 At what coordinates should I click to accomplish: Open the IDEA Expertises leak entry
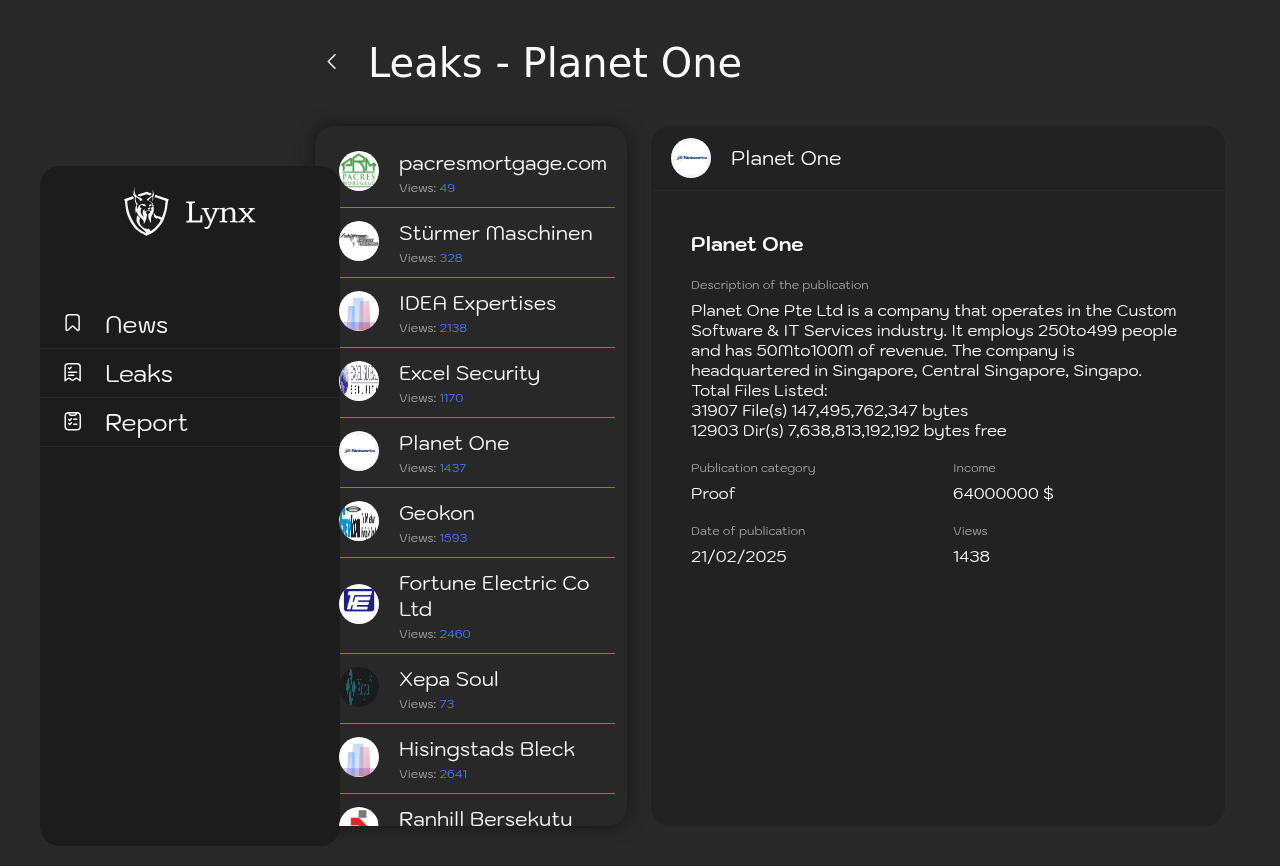pyautogui.click(x=477, y=313)
